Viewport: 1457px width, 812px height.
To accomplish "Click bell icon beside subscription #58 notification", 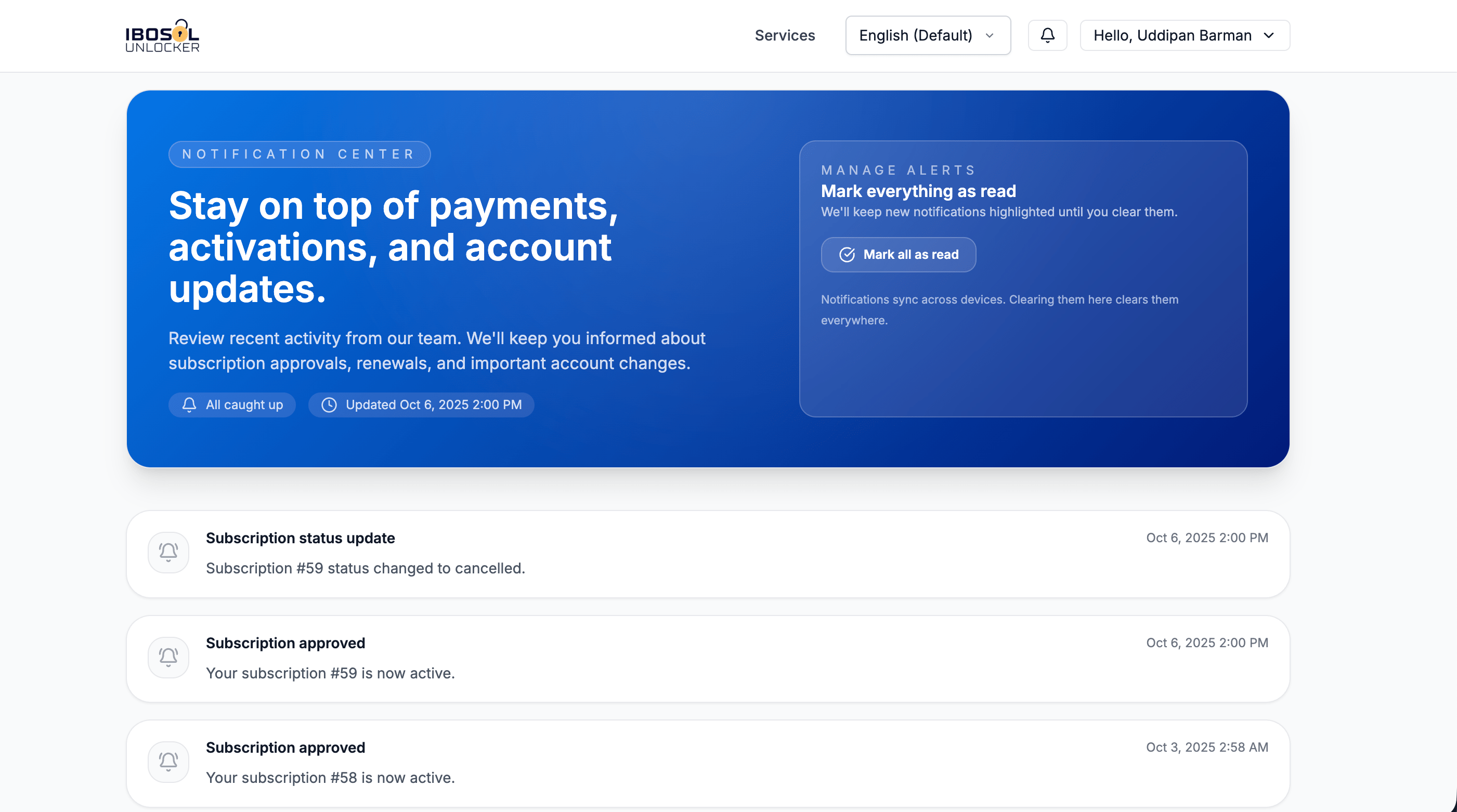I will (x=168, y=762).
